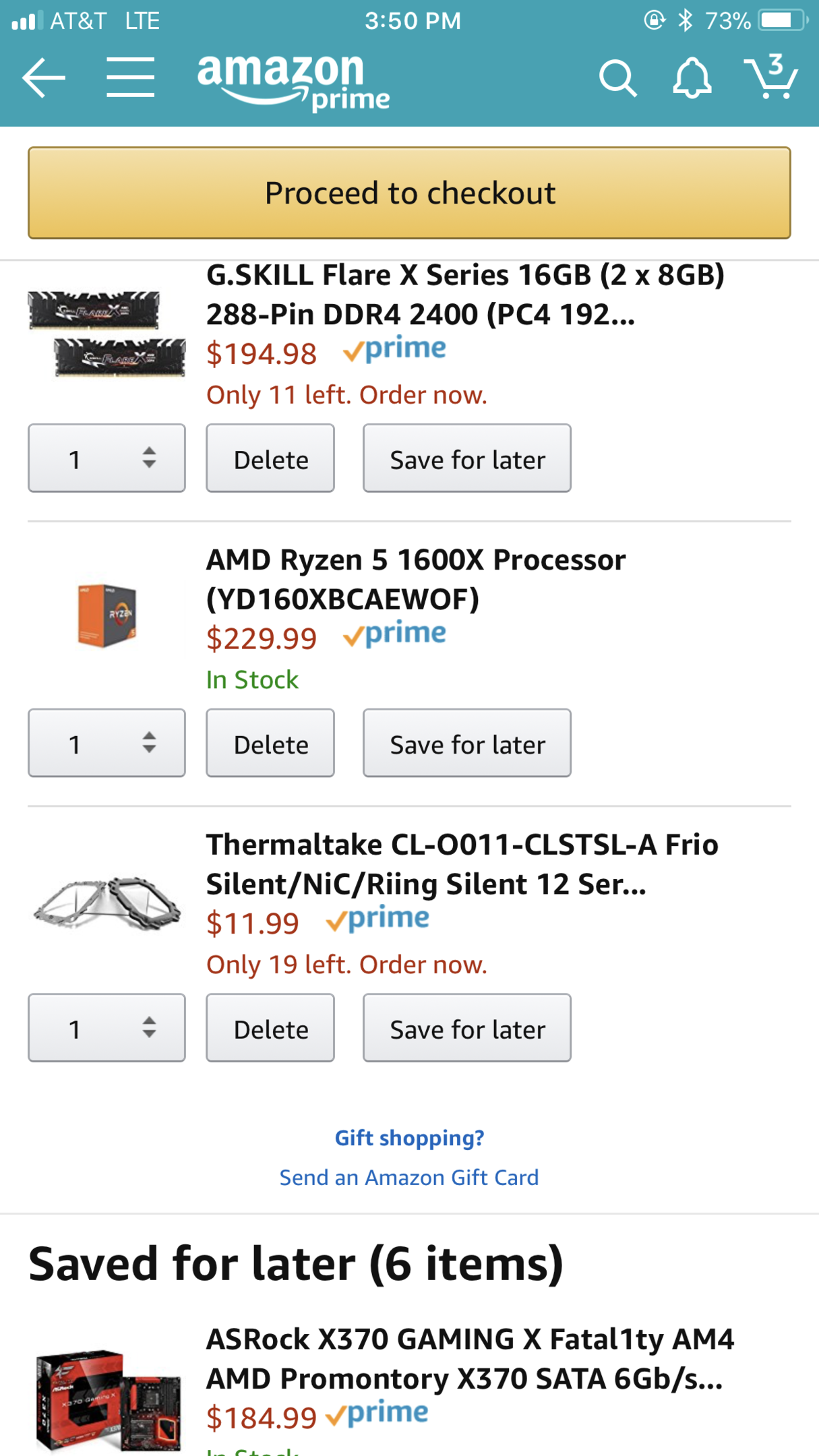Open ASRock X370 Gaming X motherboard title
The height and width of the screenshot is (1456, 819).
coord(470,1358)
